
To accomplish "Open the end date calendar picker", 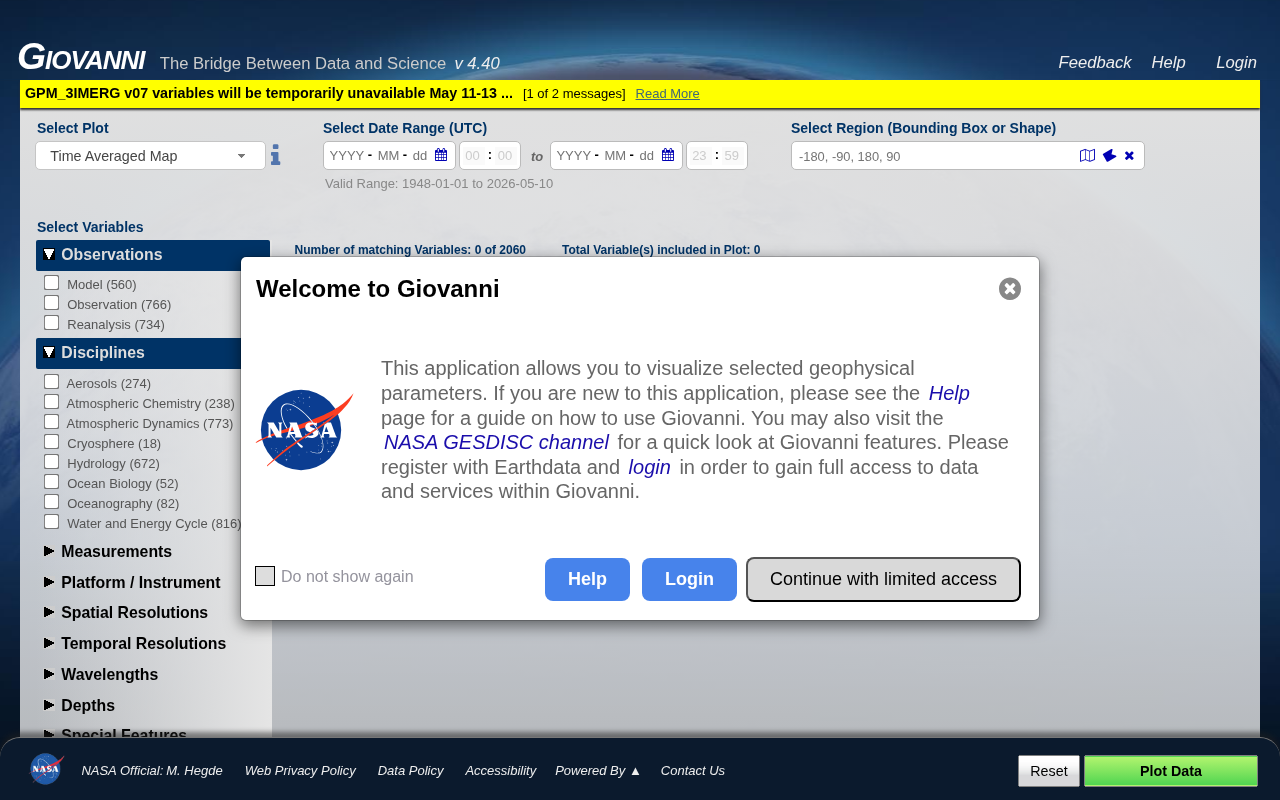I will tap(668, 155).
